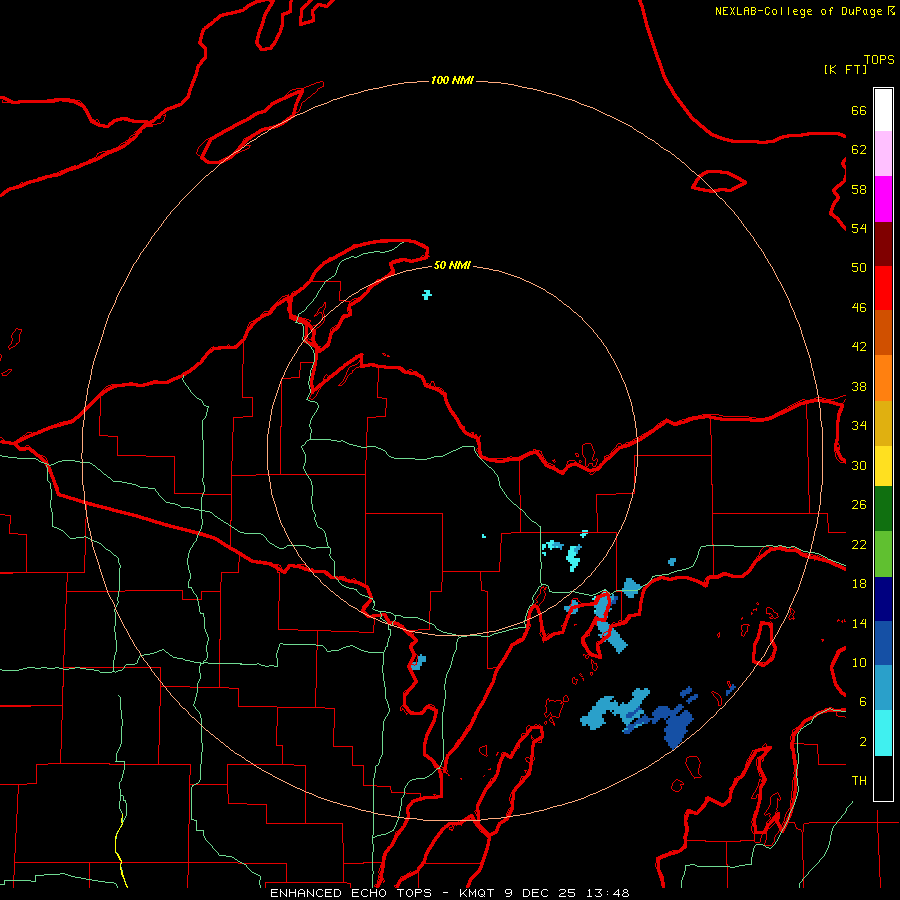900x900 pixels.
Task: Click the 46 value on the scale
Action: click(x=859, y=308)
